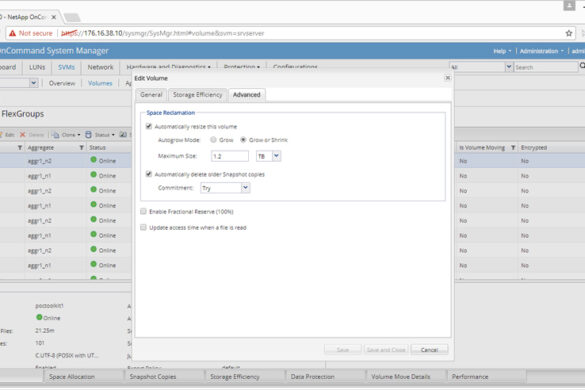Open the SVMs navigation tab
The image size is (585, 390).
point(66,67)
